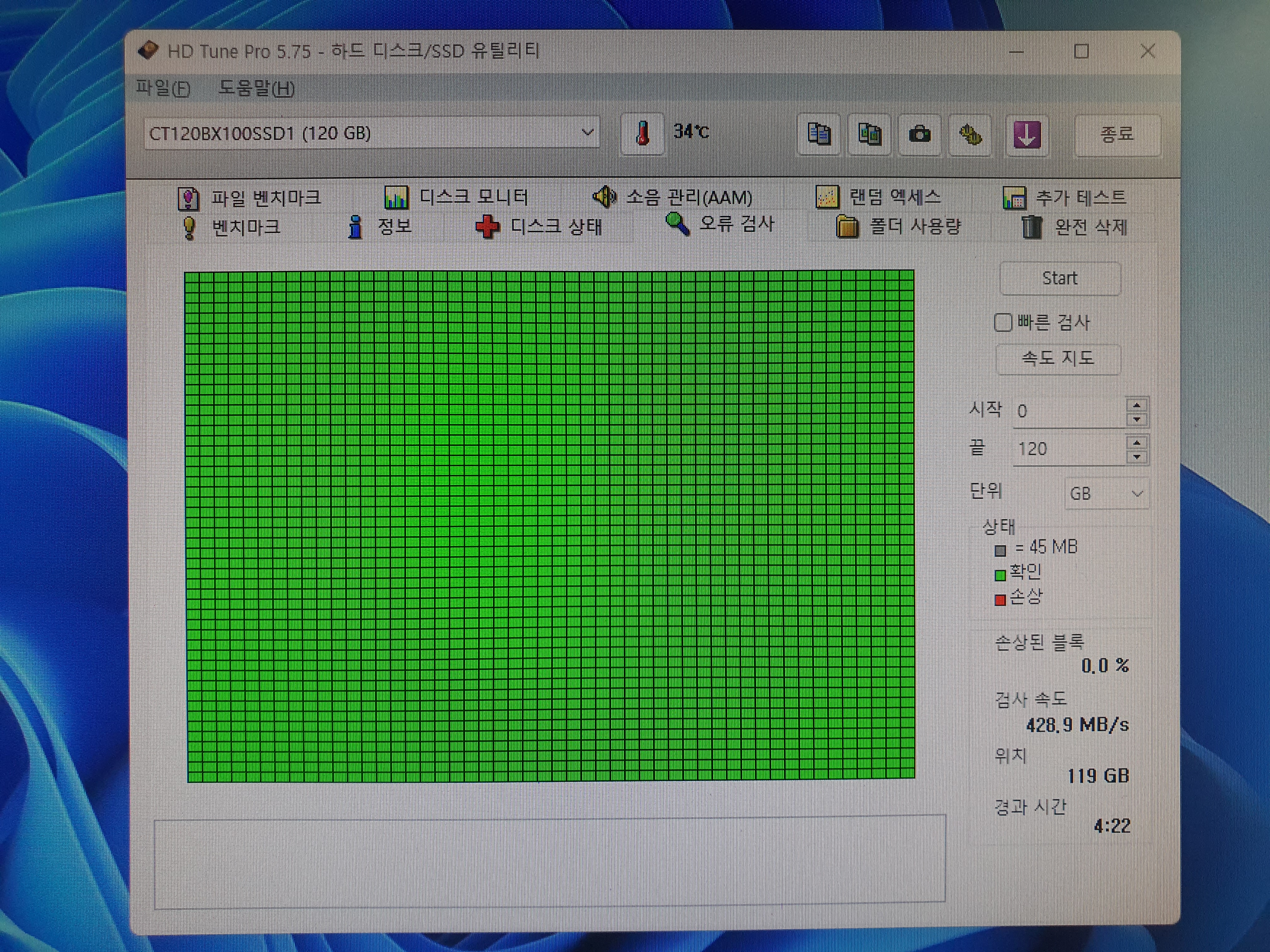The width and height of the screenshot is (1270, 952).
Task: Click the empty log box below the map
Action: (x=550, y=862)
